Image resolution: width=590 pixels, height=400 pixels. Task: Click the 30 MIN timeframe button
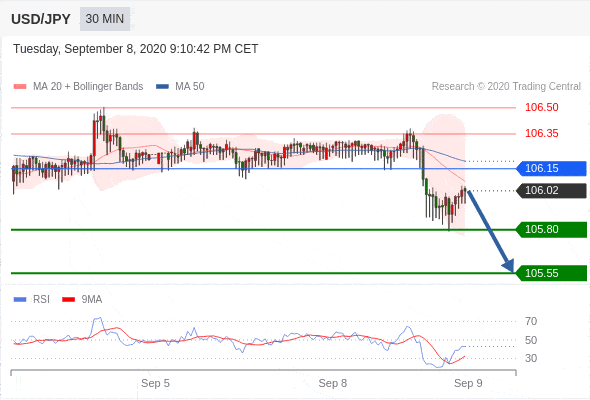tap(105, 19)
